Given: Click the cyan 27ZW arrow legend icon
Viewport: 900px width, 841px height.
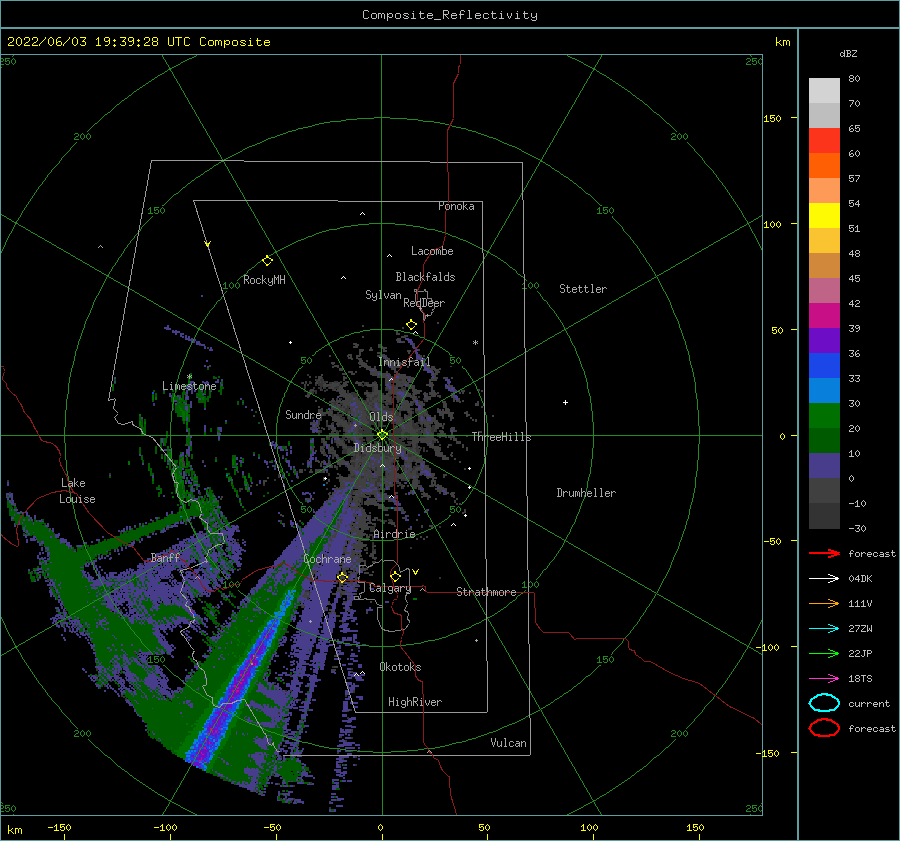Looking at the screenshot, I should coord(824,629).
